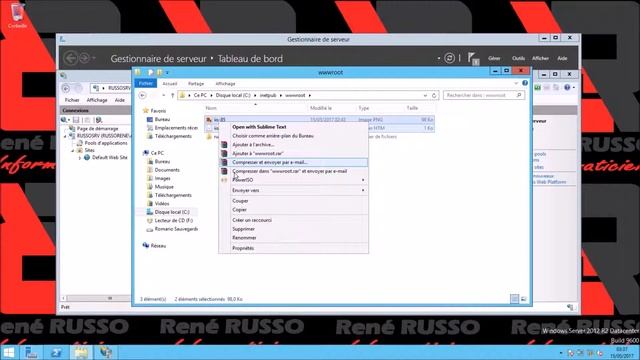Click Disque local (C:) breadcrumb

[233, 95]
